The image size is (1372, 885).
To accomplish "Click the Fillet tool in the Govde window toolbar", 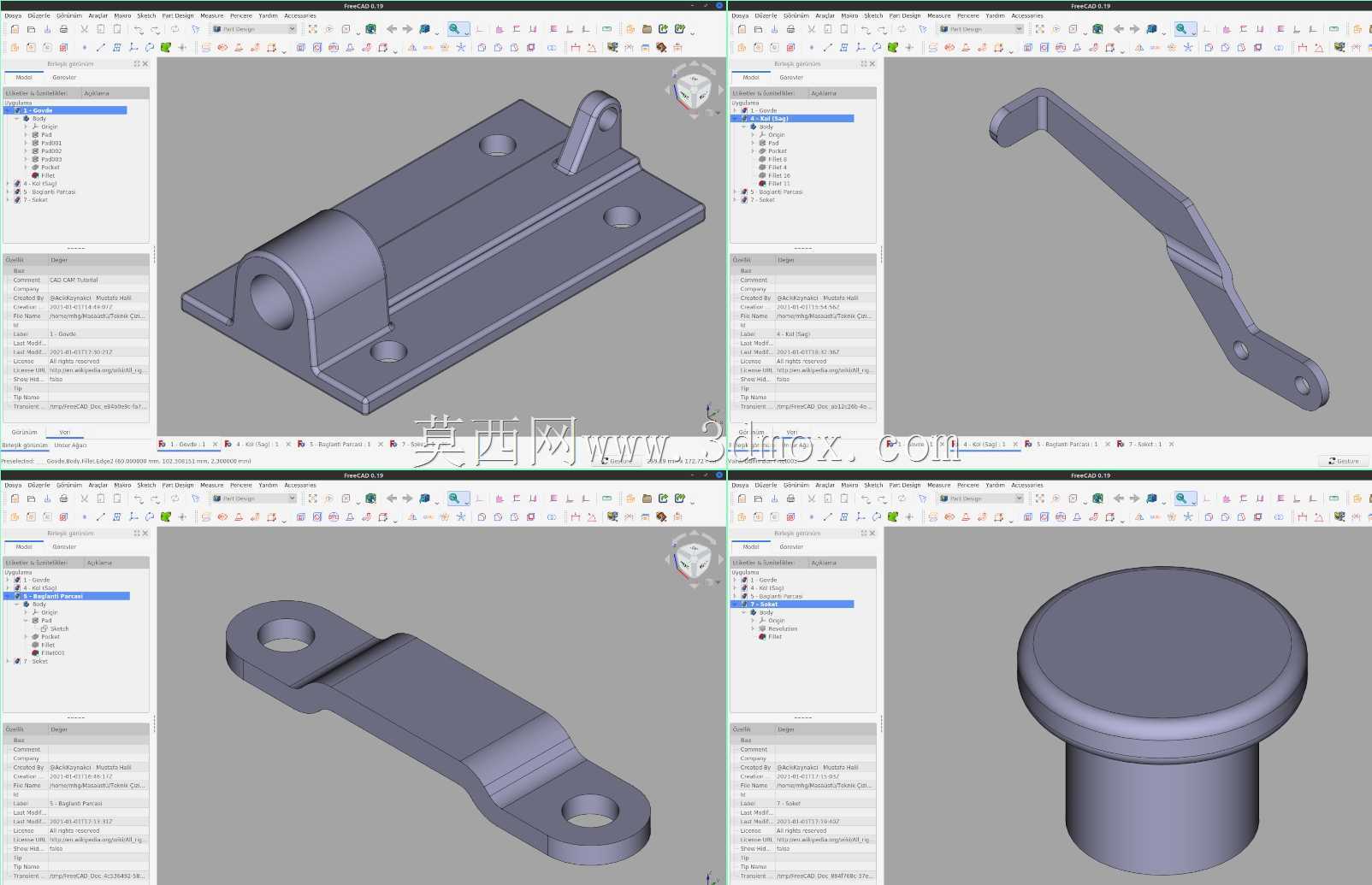I will coord(482,47).
